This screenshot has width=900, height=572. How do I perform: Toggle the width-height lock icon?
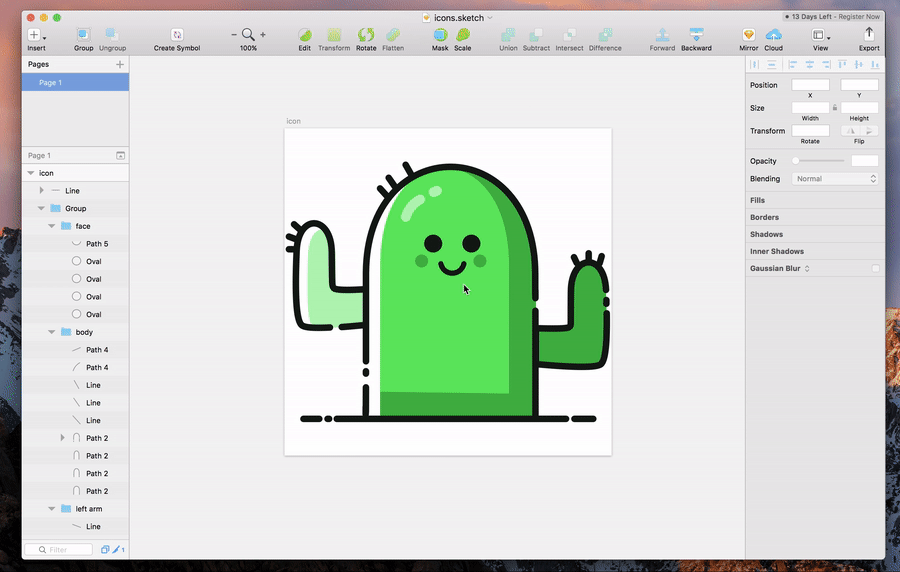point(835,108)
